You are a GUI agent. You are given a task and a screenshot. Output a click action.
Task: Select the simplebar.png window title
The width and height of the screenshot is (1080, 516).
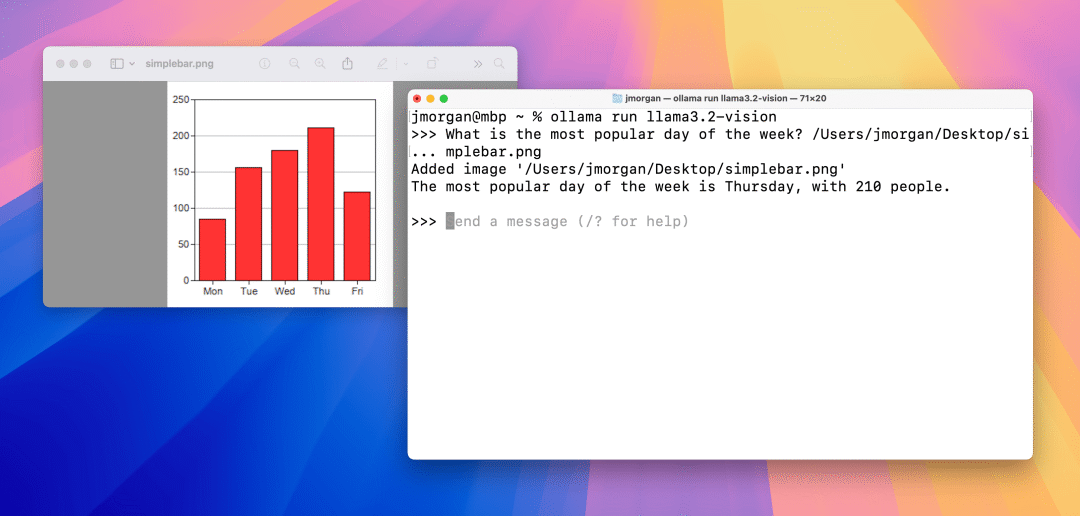tap(179, 64)
